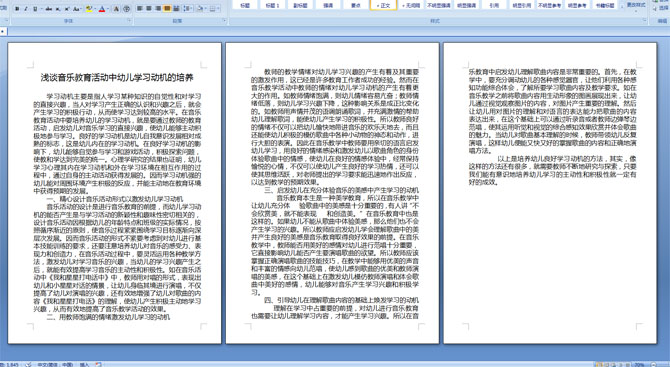
Task: Click the macro recording icon in status bar
Action: [98, 364]
